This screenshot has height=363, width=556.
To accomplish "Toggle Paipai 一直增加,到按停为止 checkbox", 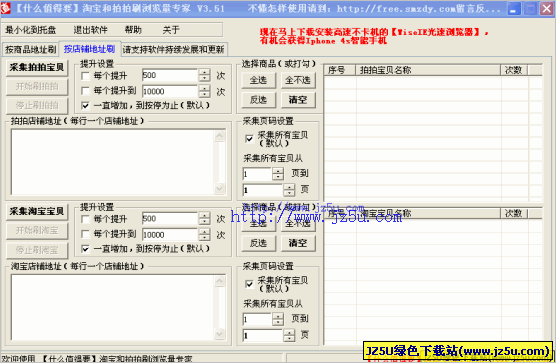I will (85, 105).
